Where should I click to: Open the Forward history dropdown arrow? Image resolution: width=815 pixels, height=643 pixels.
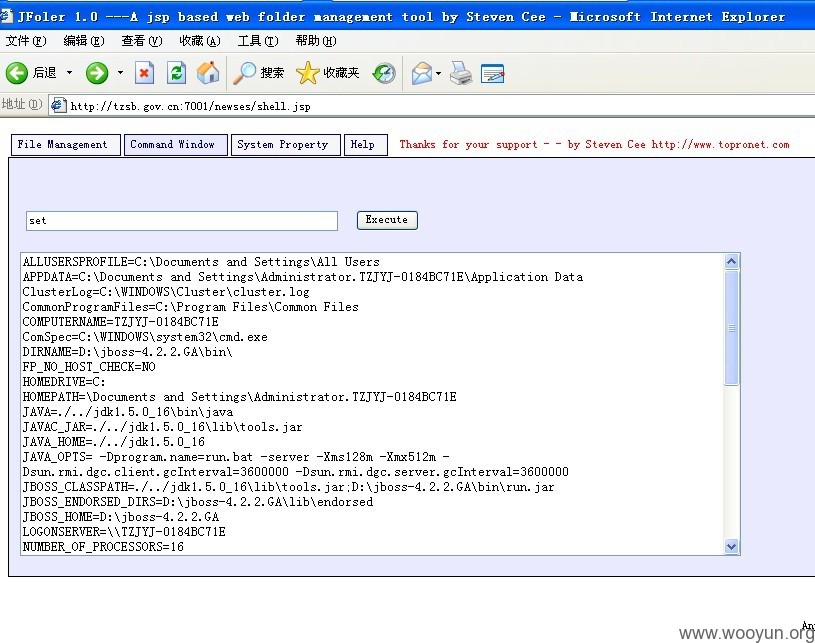pos(120,73)
